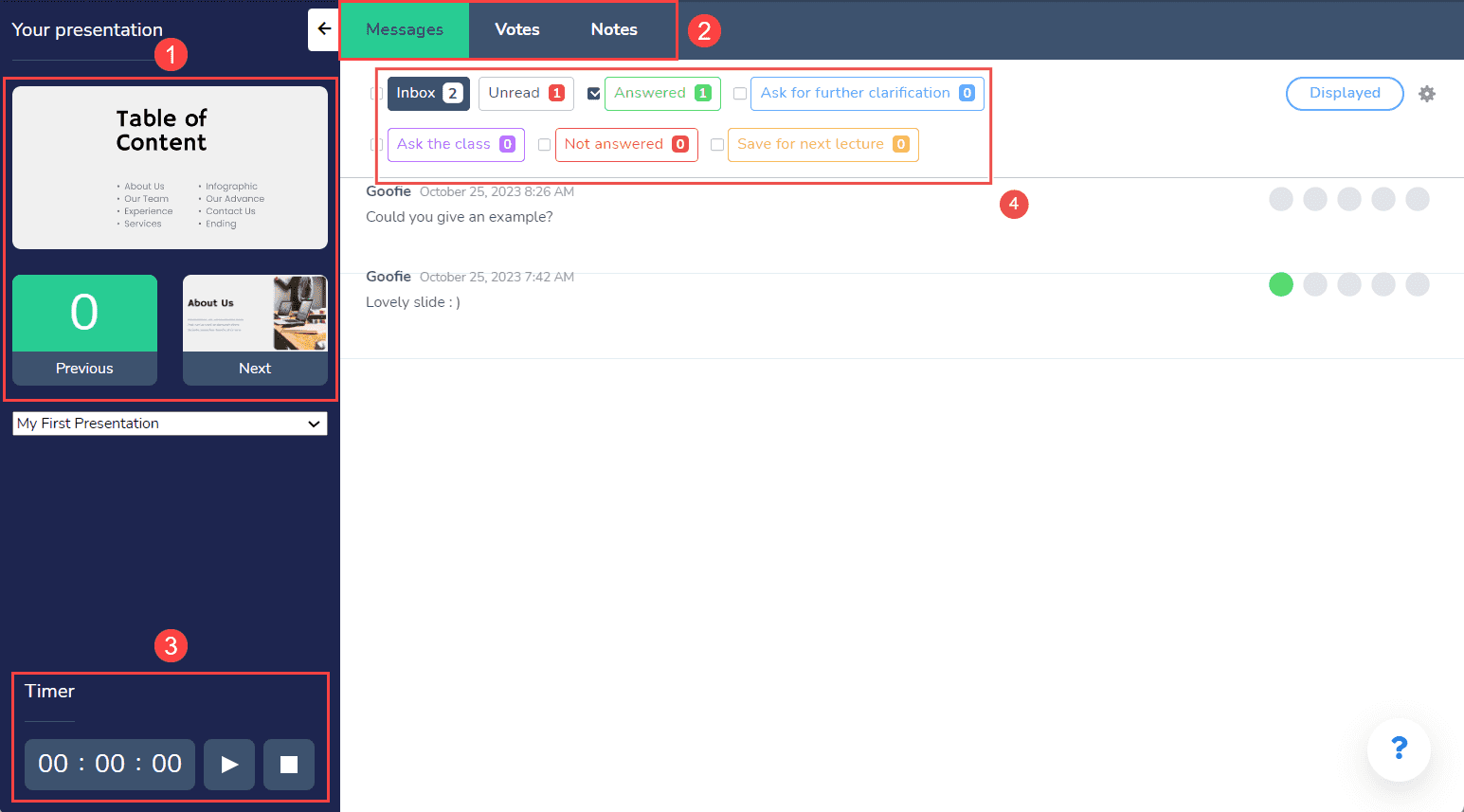Click the 'Your presentation' heading

point(87,29)
